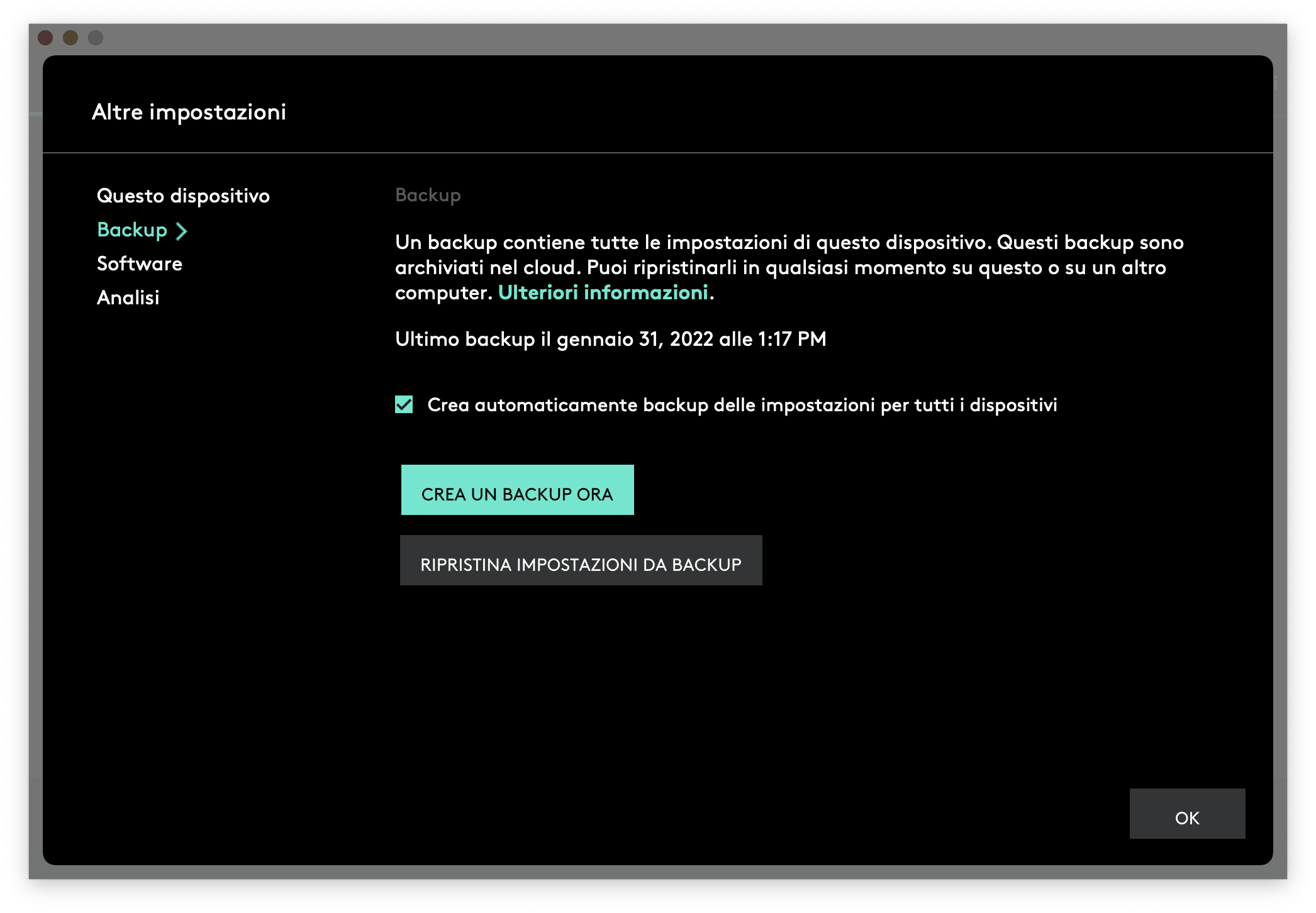The image size is (1316, 913).
Task: Click the last backup date text
Action: [610, 340]
